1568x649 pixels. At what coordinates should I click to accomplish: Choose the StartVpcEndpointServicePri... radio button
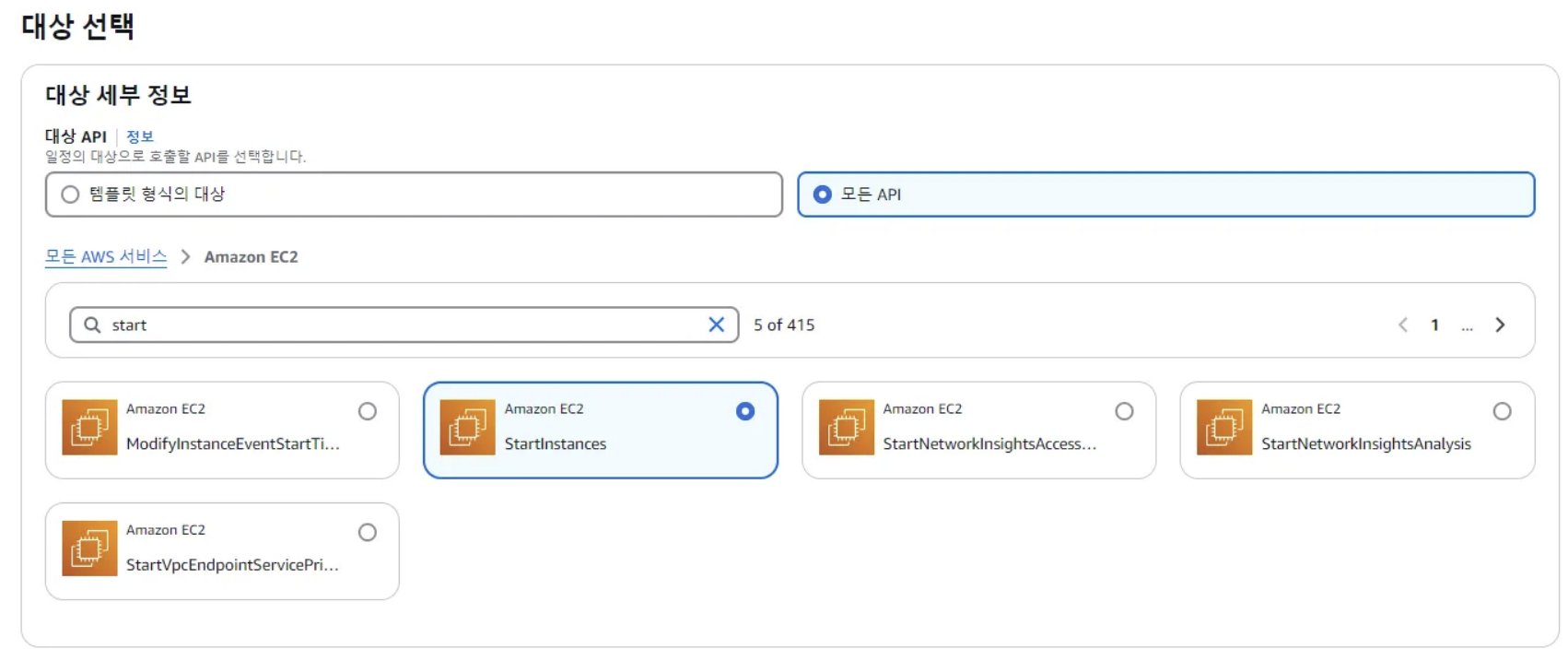click(368, 532)
